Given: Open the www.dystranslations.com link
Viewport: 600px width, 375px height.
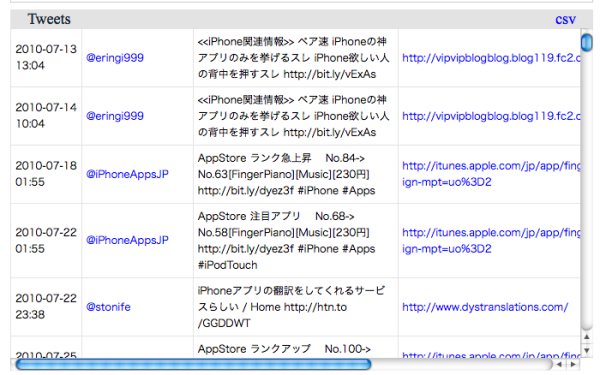Looking at the screenshot, I should click(485, 307).
